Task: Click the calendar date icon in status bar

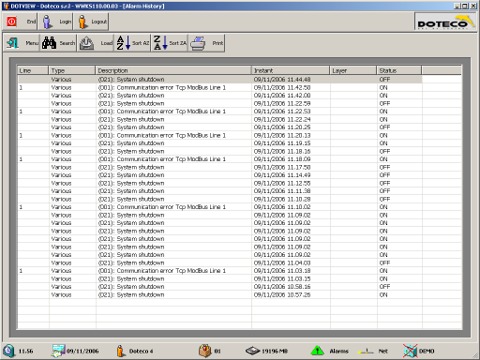Action: click(58, 351)
